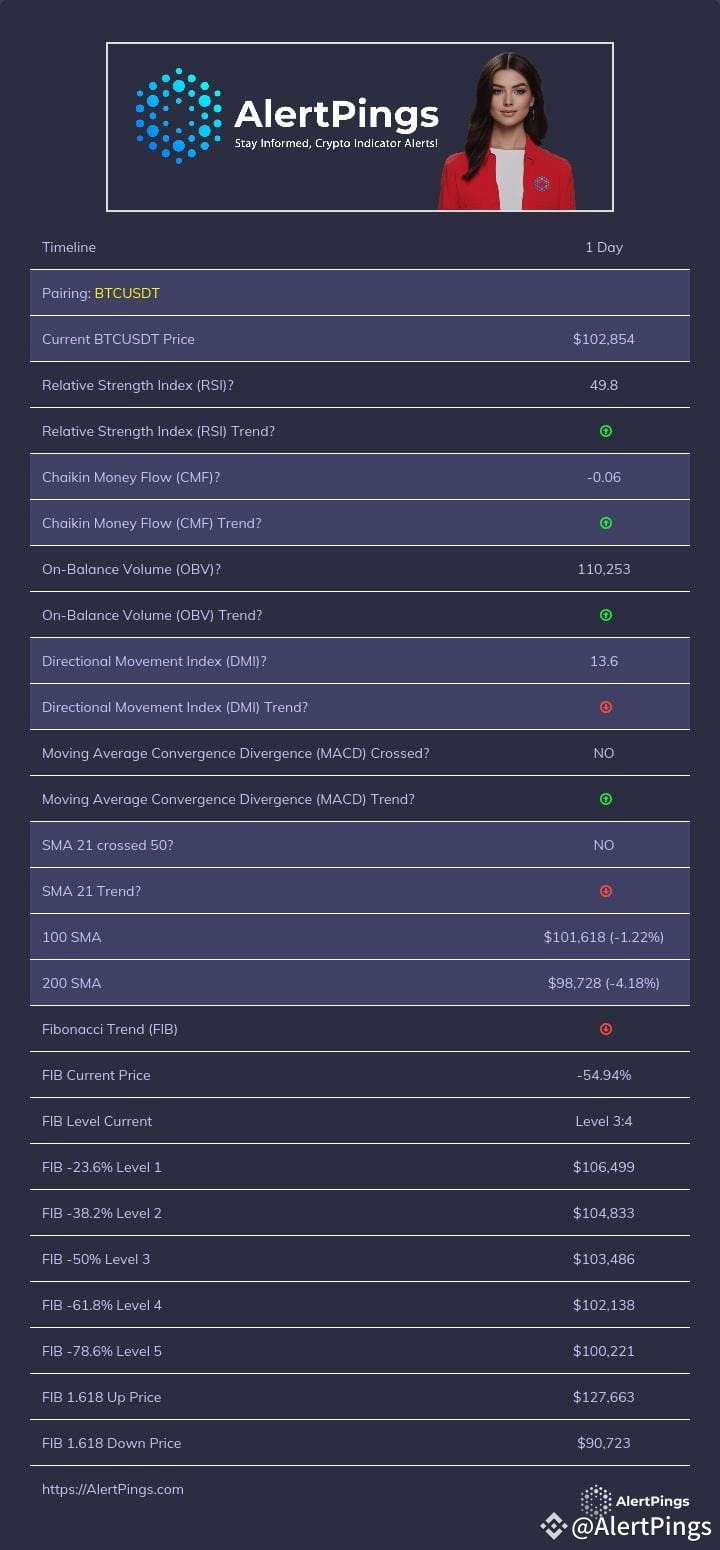This screenshot has height=1550, width=720.
Task: Click the Fibonacci Trend red down arrow icon
Action: pyautogui.click(x=605, y=1029)
